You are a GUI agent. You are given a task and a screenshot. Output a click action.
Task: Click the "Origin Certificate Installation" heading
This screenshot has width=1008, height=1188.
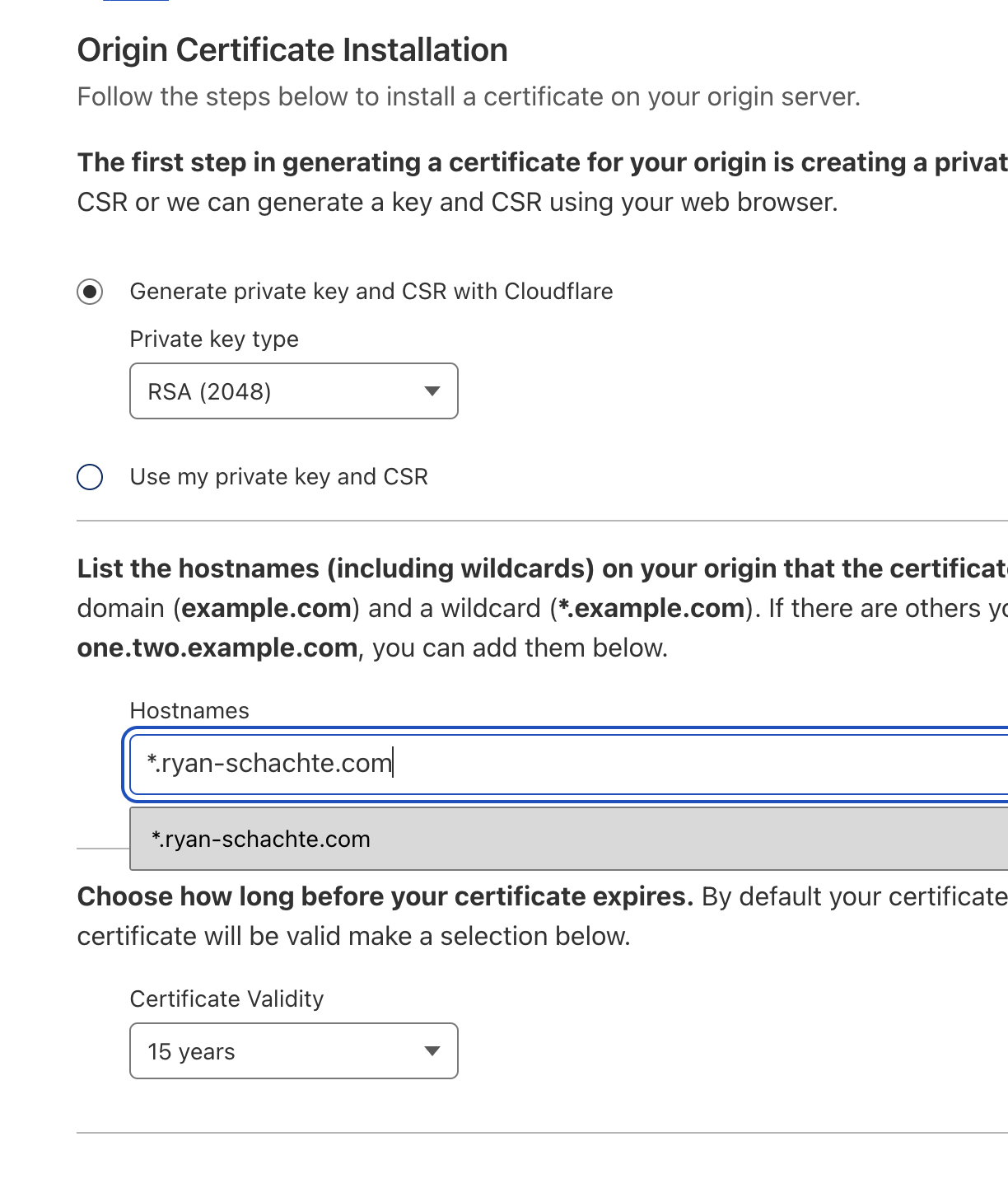point(292,50)
